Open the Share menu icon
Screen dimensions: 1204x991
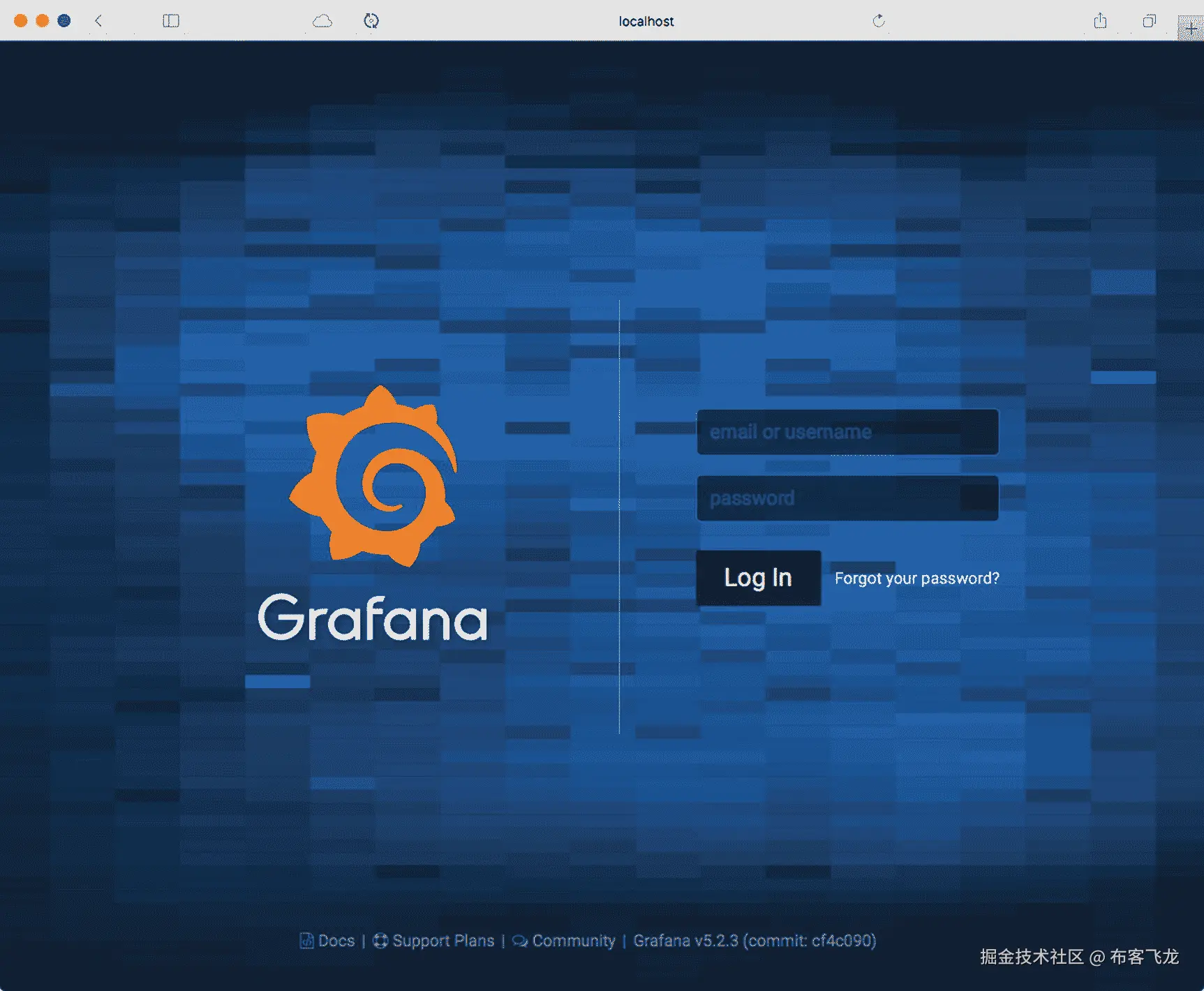pyautogui.click(x=1101, y=21)
